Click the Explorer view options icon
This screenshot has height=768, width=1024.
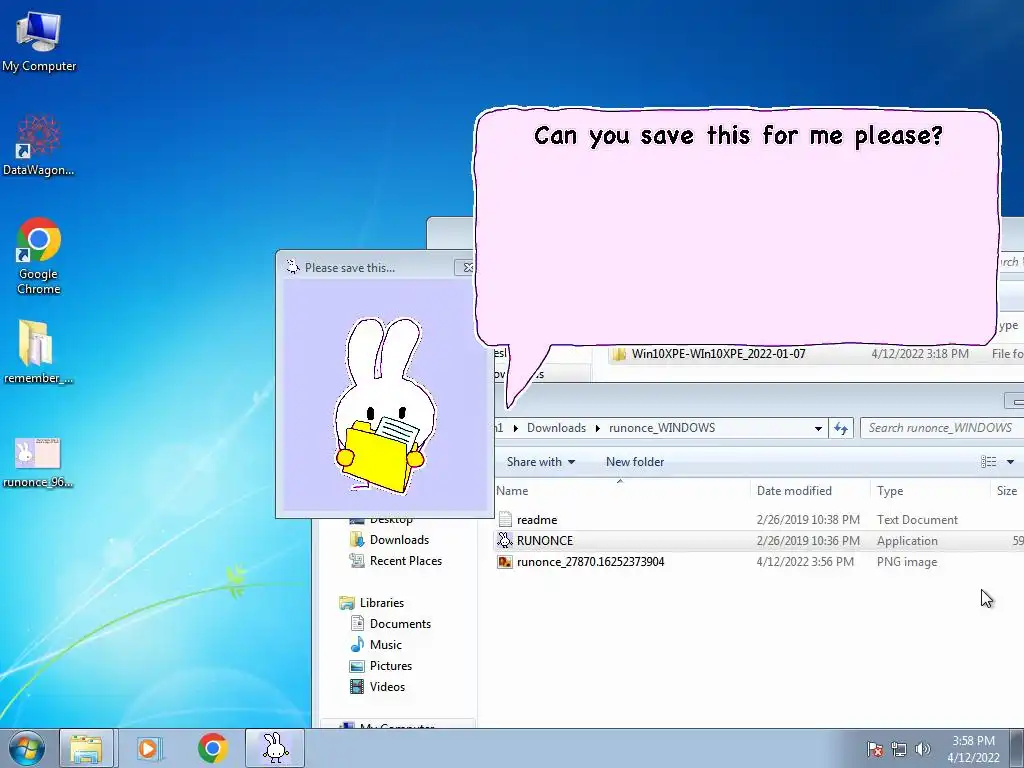coord(988,462)
